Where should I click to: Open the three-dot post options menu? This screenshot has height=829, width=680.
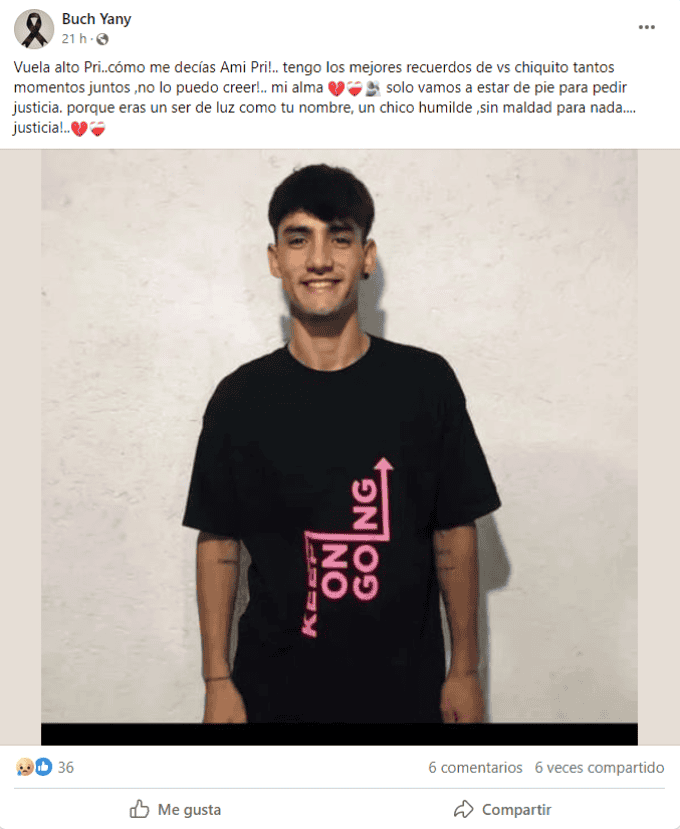[x=646, y=27]
